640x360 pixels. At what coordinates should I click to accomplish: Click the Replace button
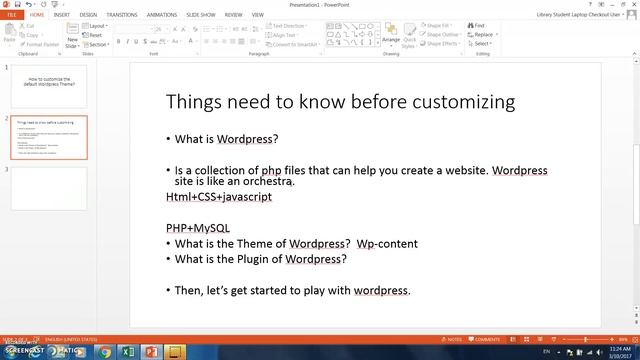point(482,35)
